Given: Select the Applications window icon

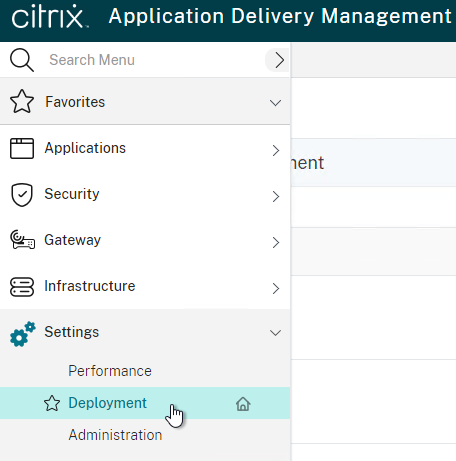Looking at the screenshot, I should [22, 148].
